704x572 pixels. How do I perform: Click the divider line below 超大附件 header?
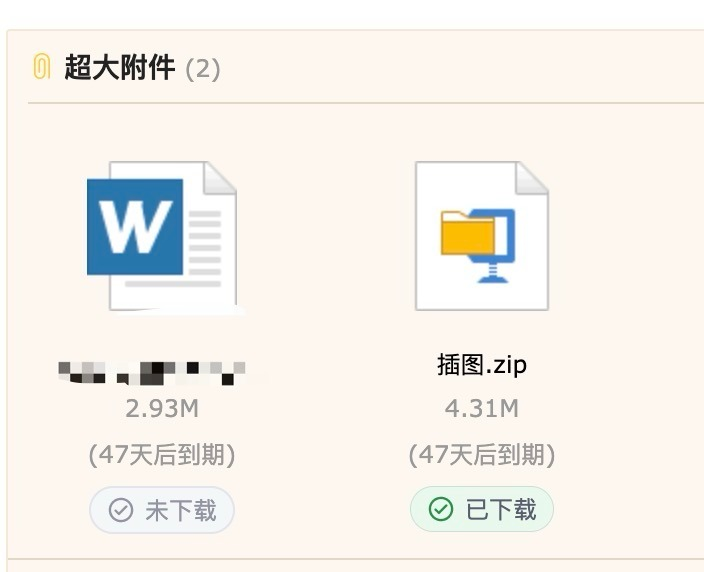360,103
